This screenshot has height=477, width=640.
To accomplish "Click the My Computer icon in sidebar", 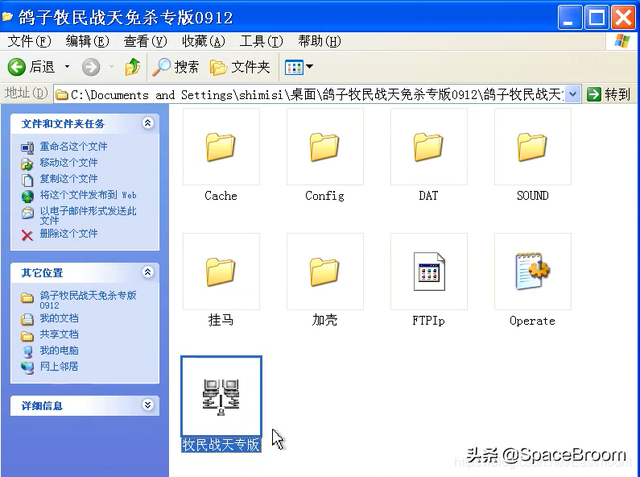I will coord(27,351).
